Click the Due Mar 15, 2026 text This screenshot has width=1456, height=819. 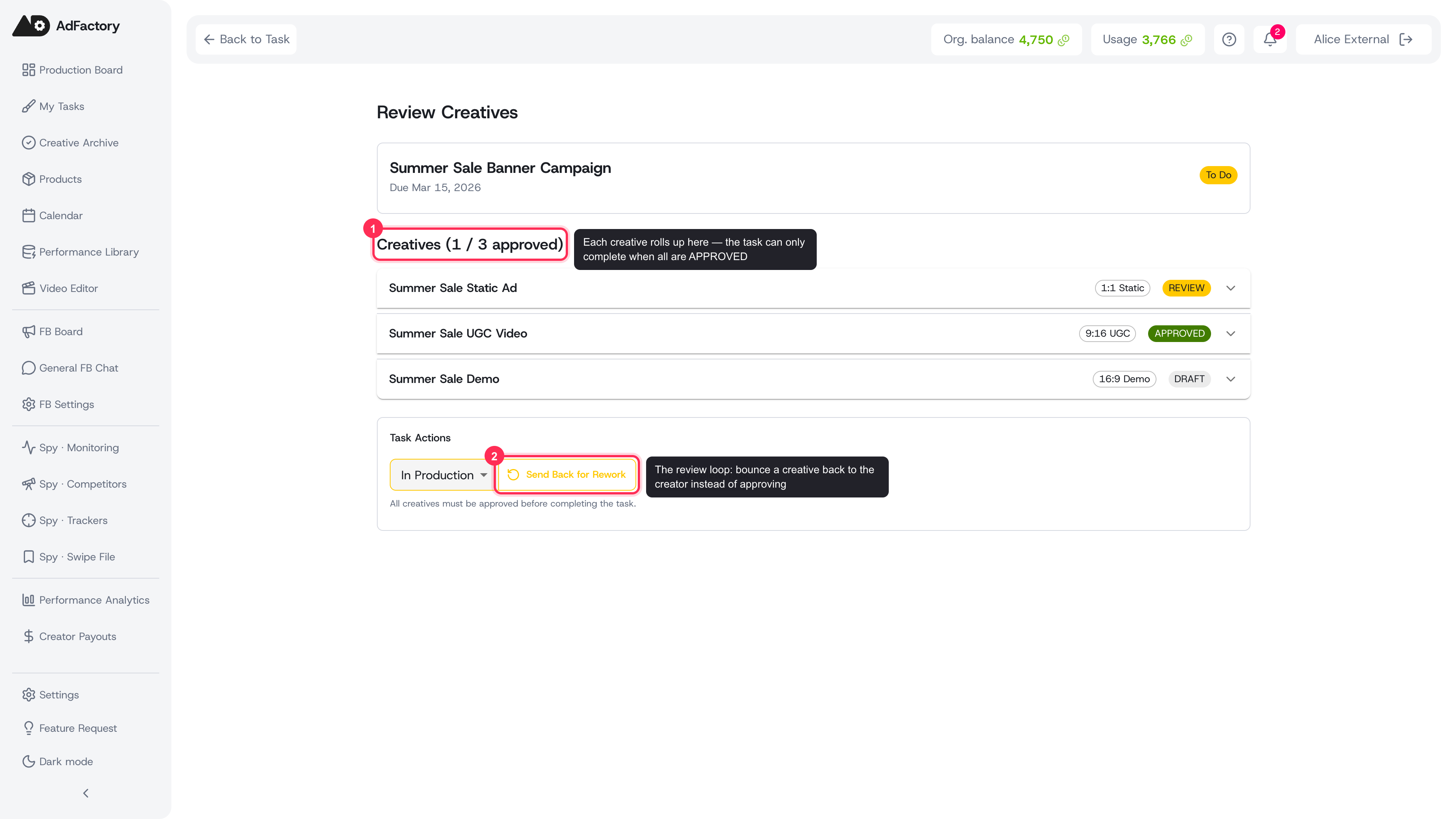click(x=435, y=188)
